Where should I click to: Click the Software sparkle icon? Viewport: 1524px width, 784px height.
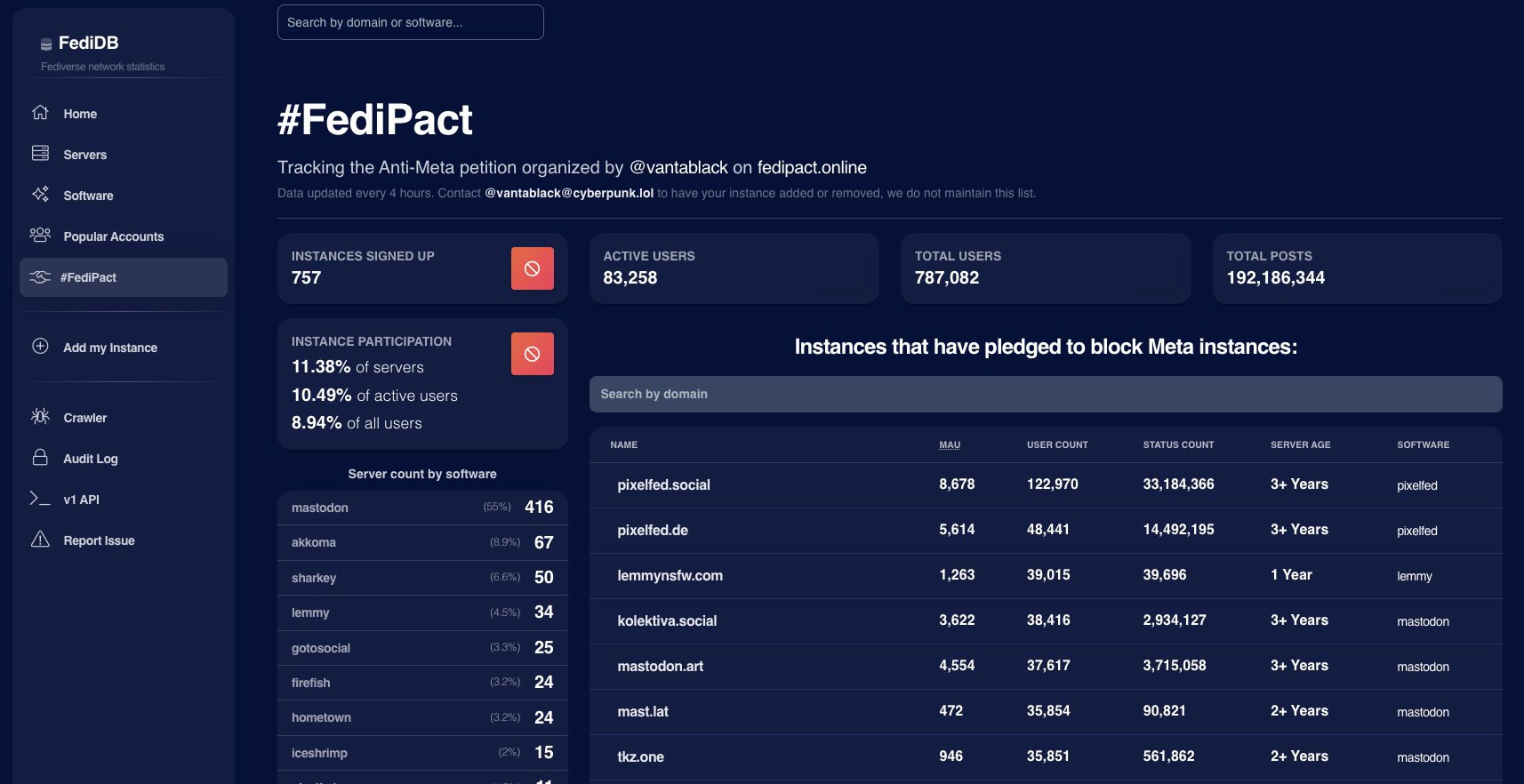(40, 194)
